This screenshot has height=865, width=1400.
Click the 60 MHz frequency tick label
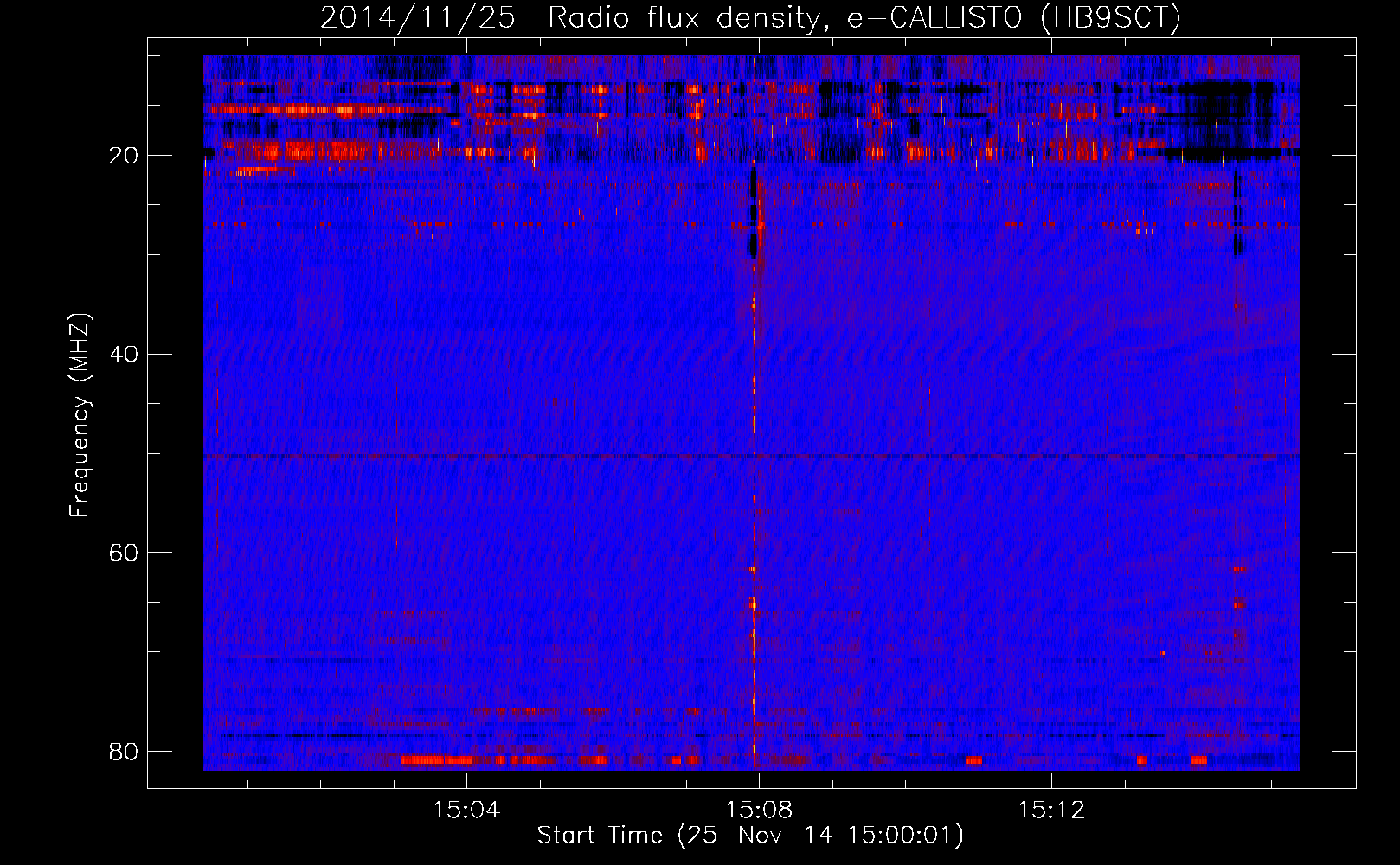click(125, 553)
